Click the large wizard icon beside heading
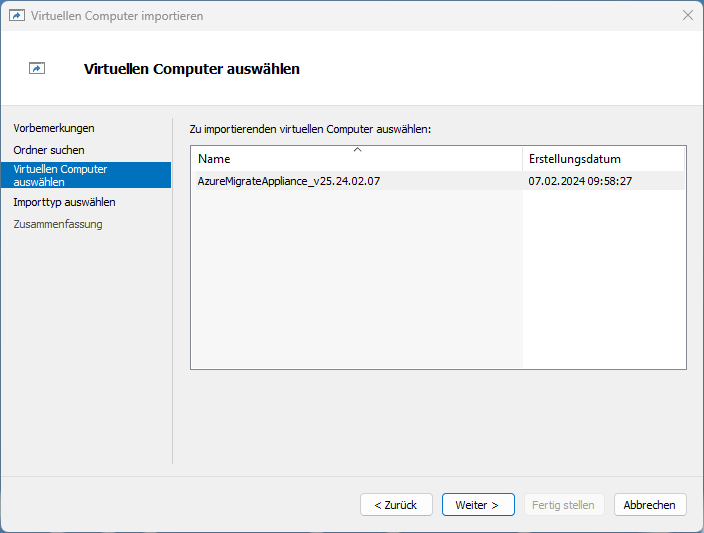This screenshot has height=533, width=704. [x=37, y=68]
